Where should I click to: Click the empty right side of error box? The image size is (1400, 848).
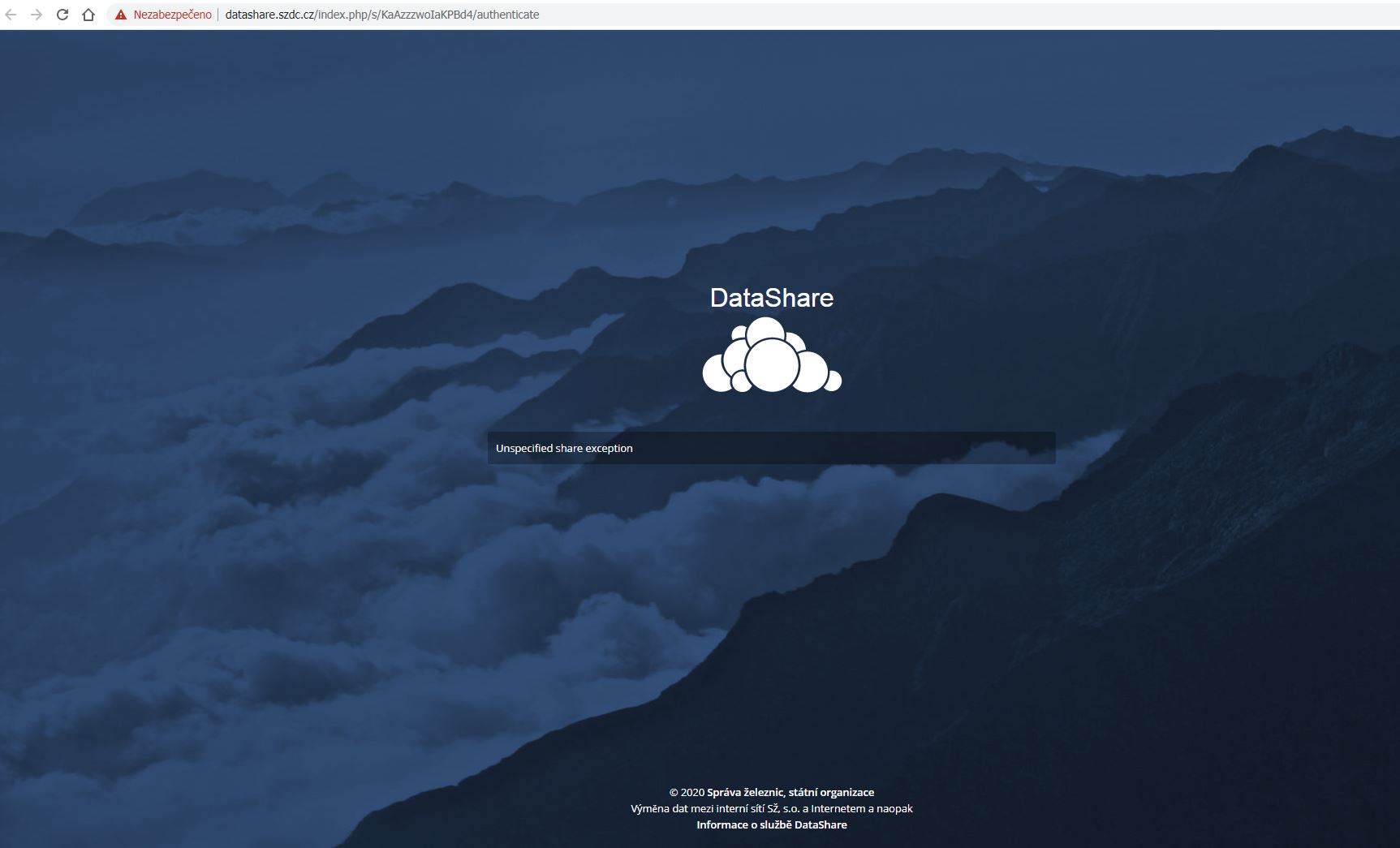pos(933,448)
